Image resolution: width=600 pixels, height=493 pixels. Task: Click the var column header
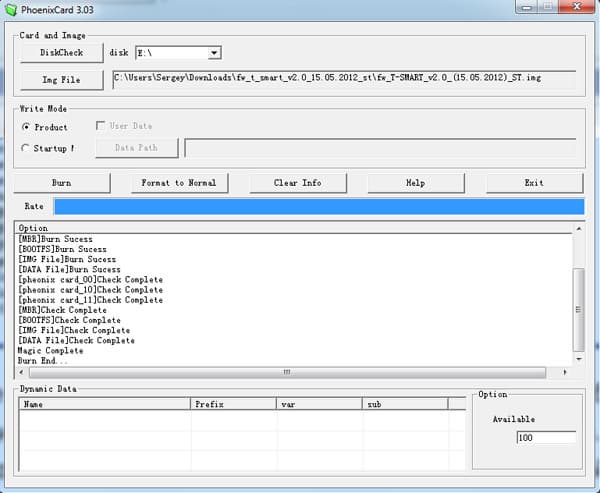point(319,404)
